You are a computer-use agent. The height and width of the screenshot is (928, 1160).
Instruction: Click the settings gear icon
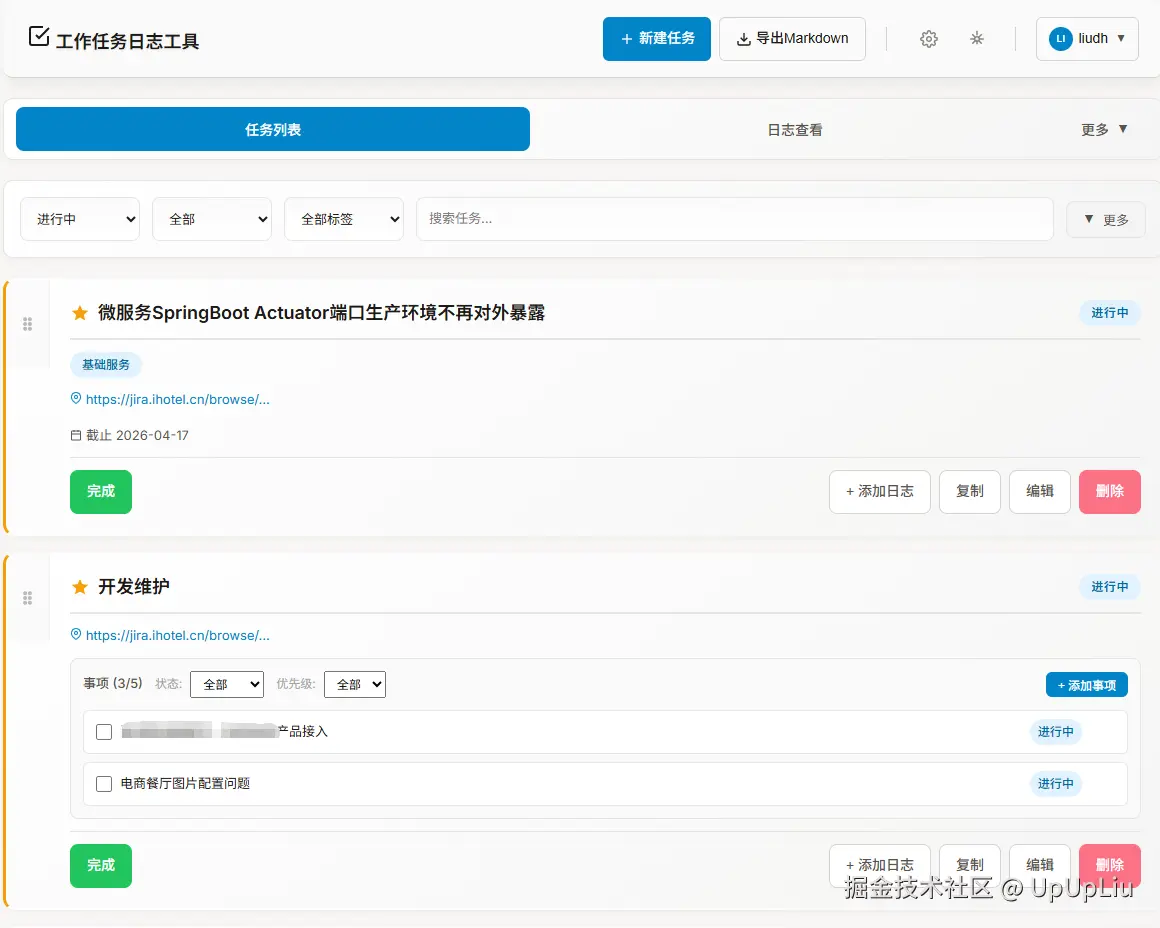(x=928, y=38)
